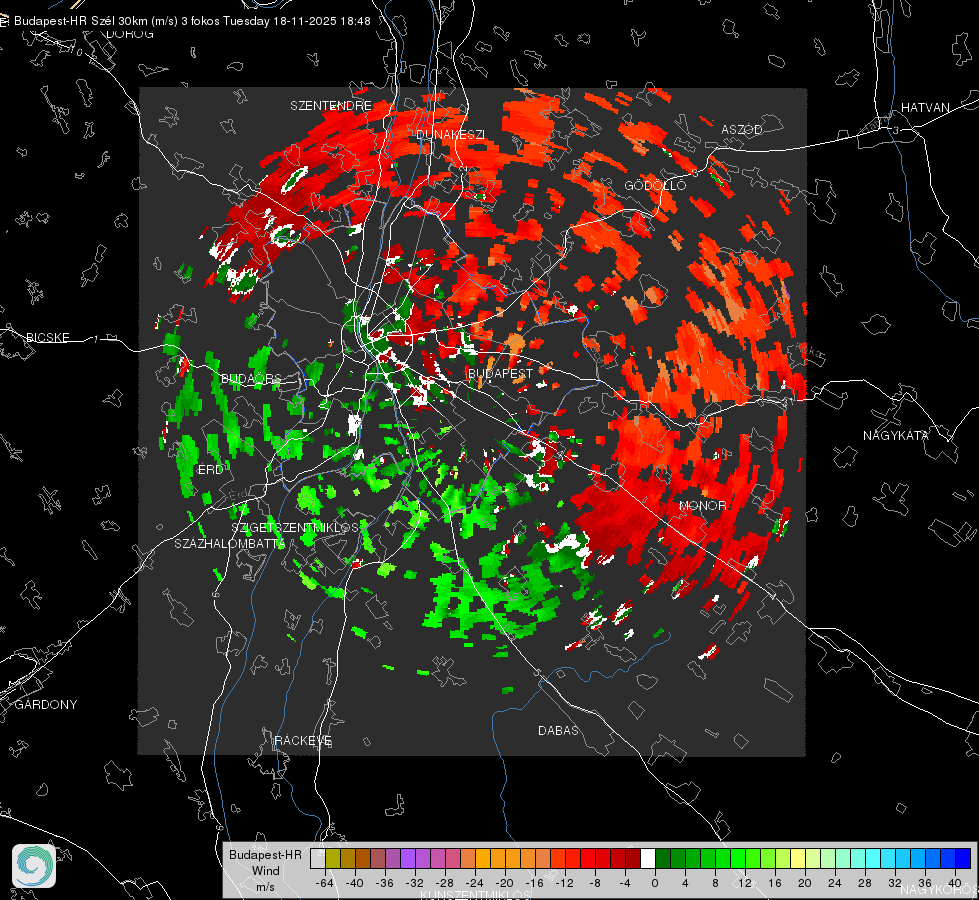Image resolution: width=979 pixels, height=900 pixels.
Task: Click the -24 legend value
Action: [x=474, y=883]
